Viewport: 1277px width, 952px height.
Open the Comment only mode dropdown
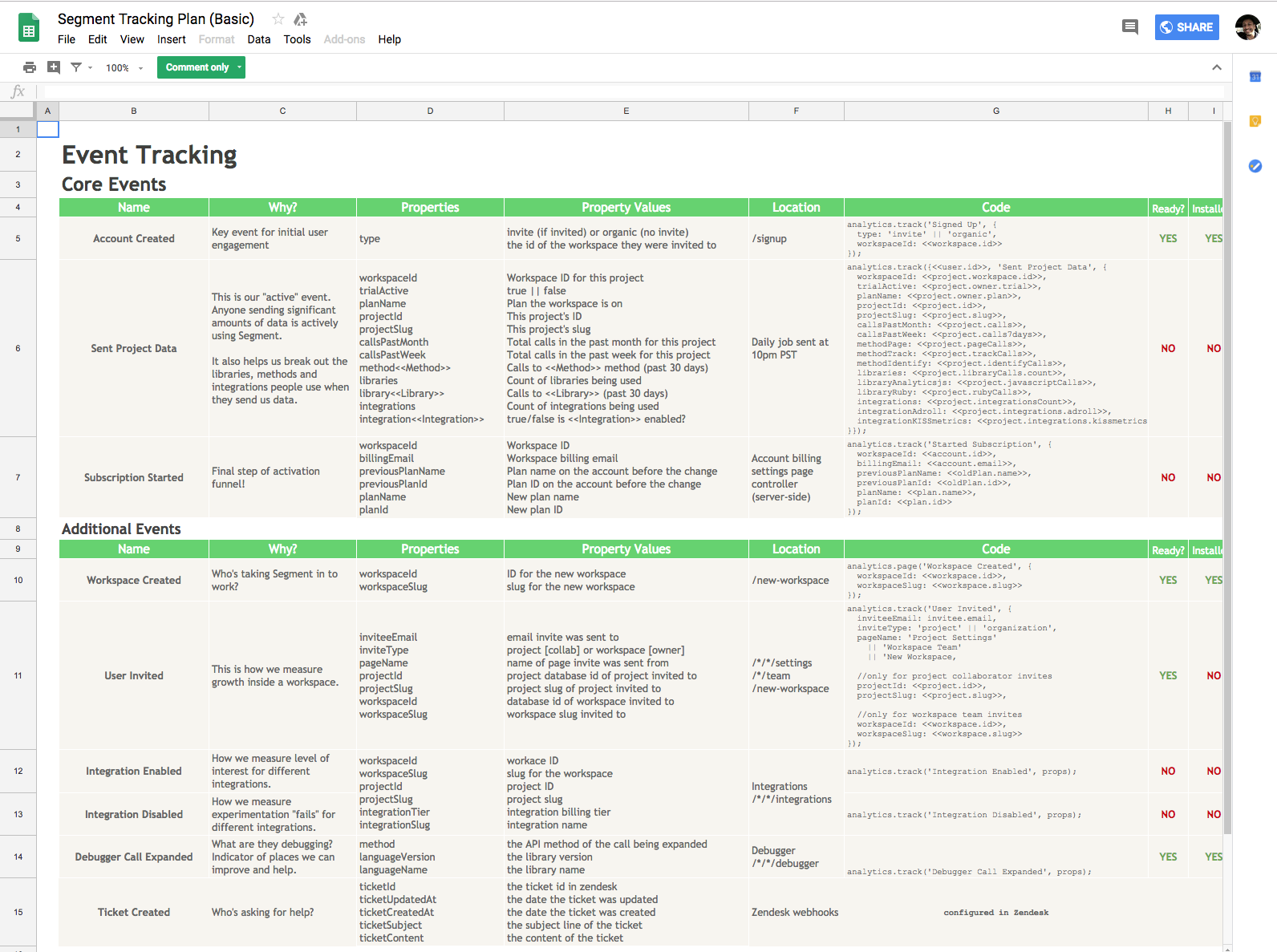click(201, 67)
